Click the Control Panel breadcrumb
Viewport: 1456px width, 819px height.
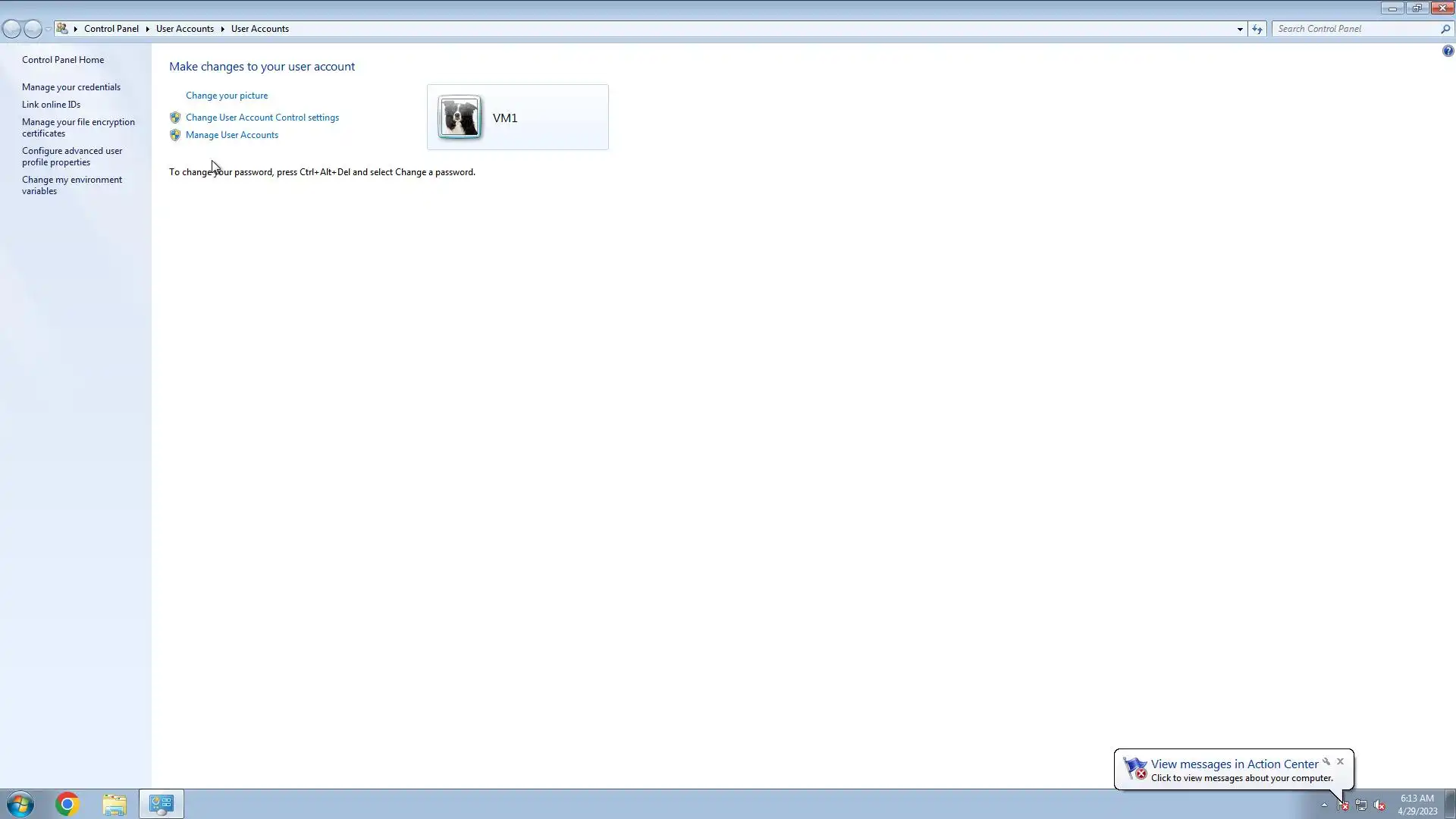[111, 29]
